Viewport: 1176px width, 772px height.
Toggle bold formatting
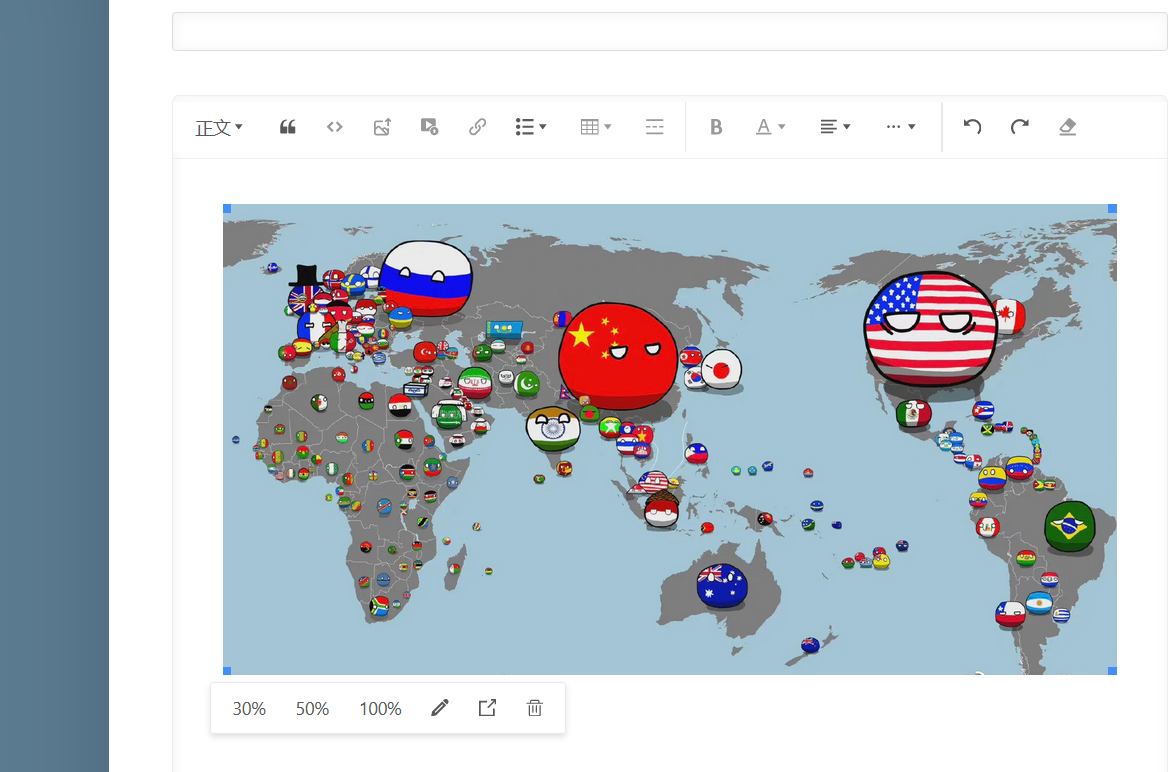[716, 127]
